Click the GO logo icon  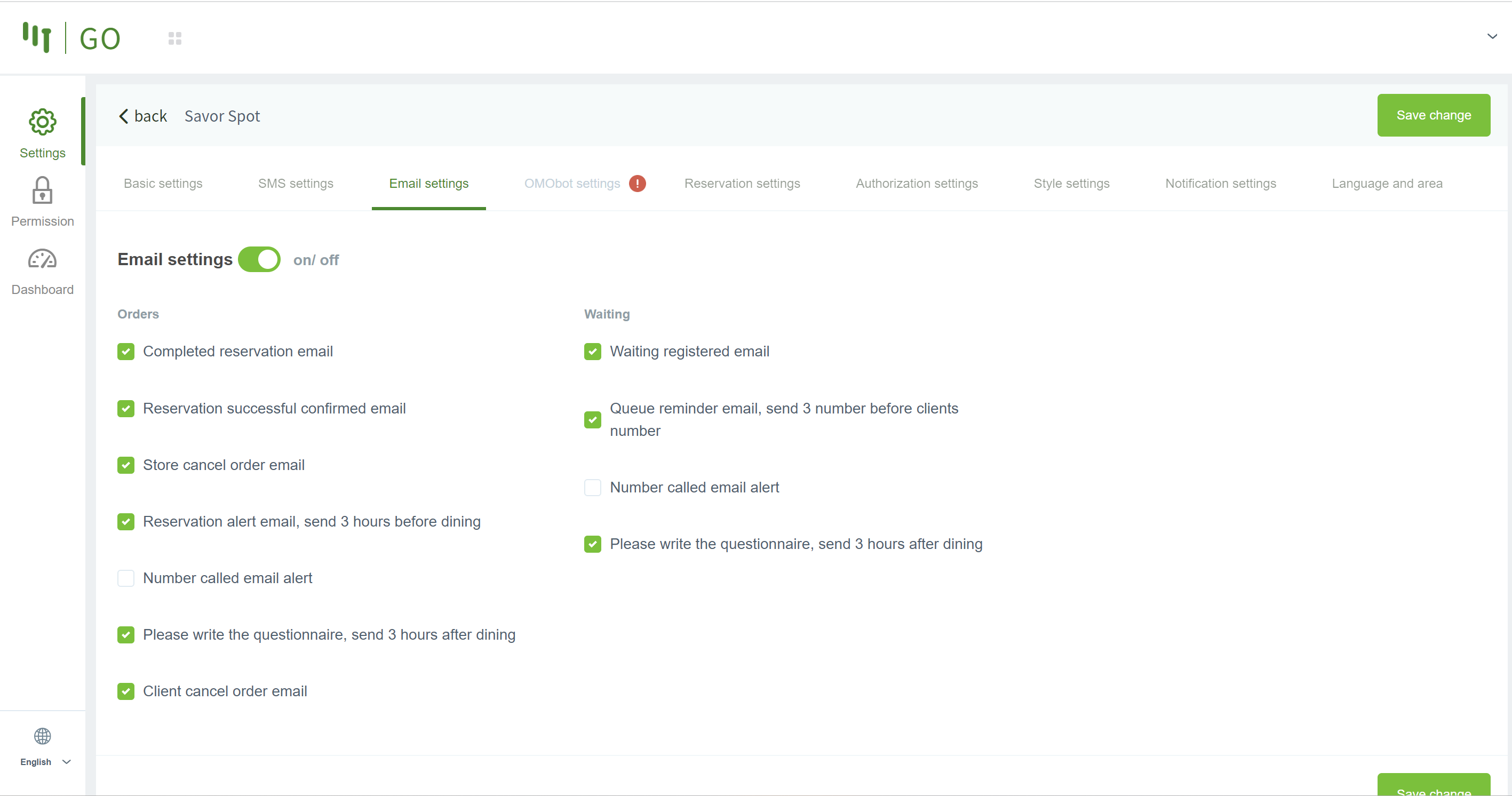(x=37, y=37)
